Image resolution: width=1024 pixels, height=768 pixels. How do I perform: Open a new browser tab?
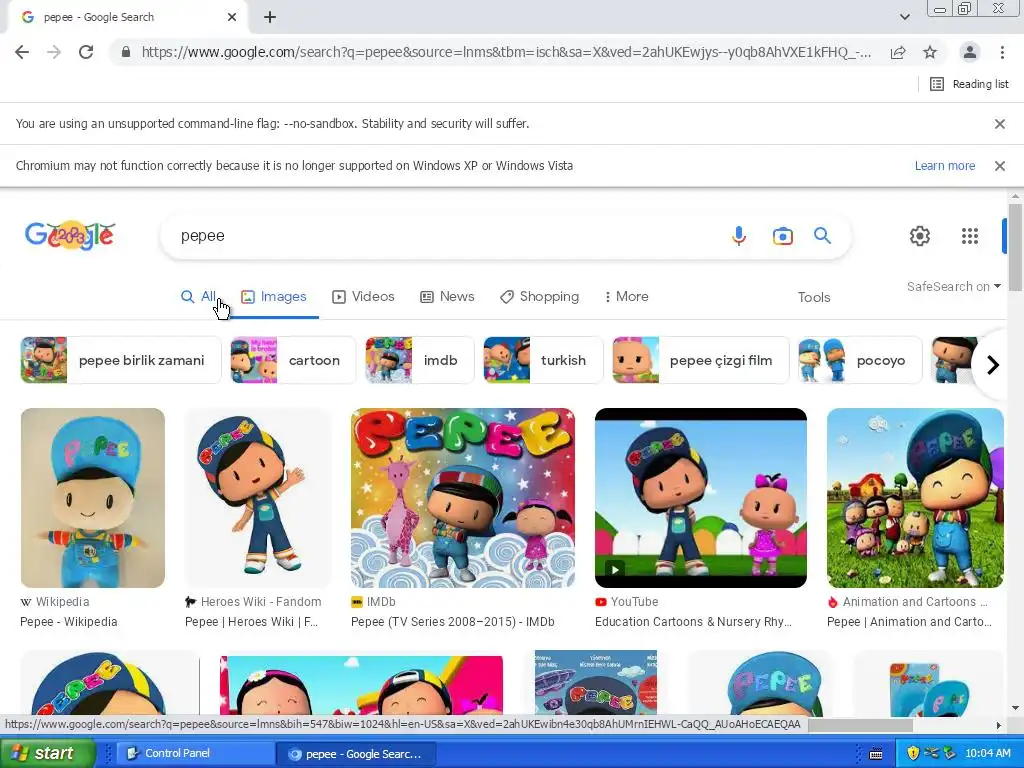coord(270,17)
